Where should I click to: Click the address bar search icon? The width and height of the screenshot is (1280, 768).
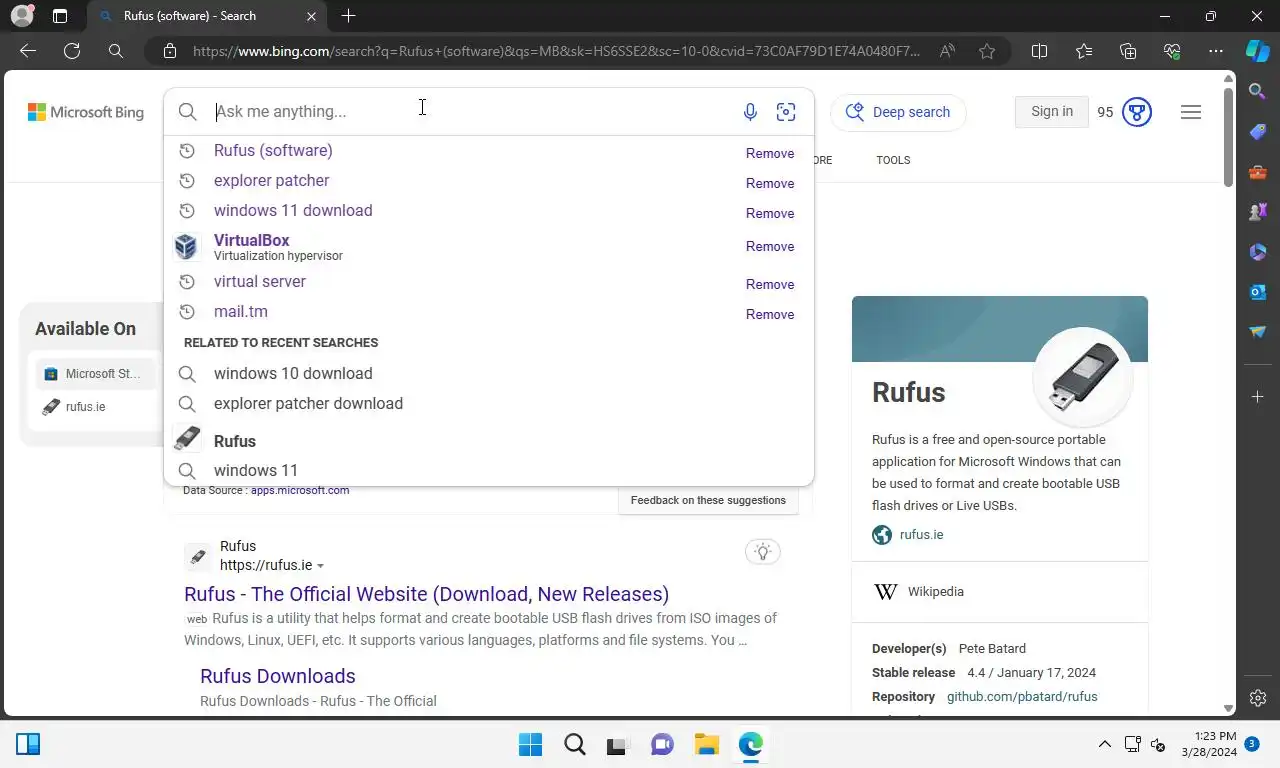[116, 51]
